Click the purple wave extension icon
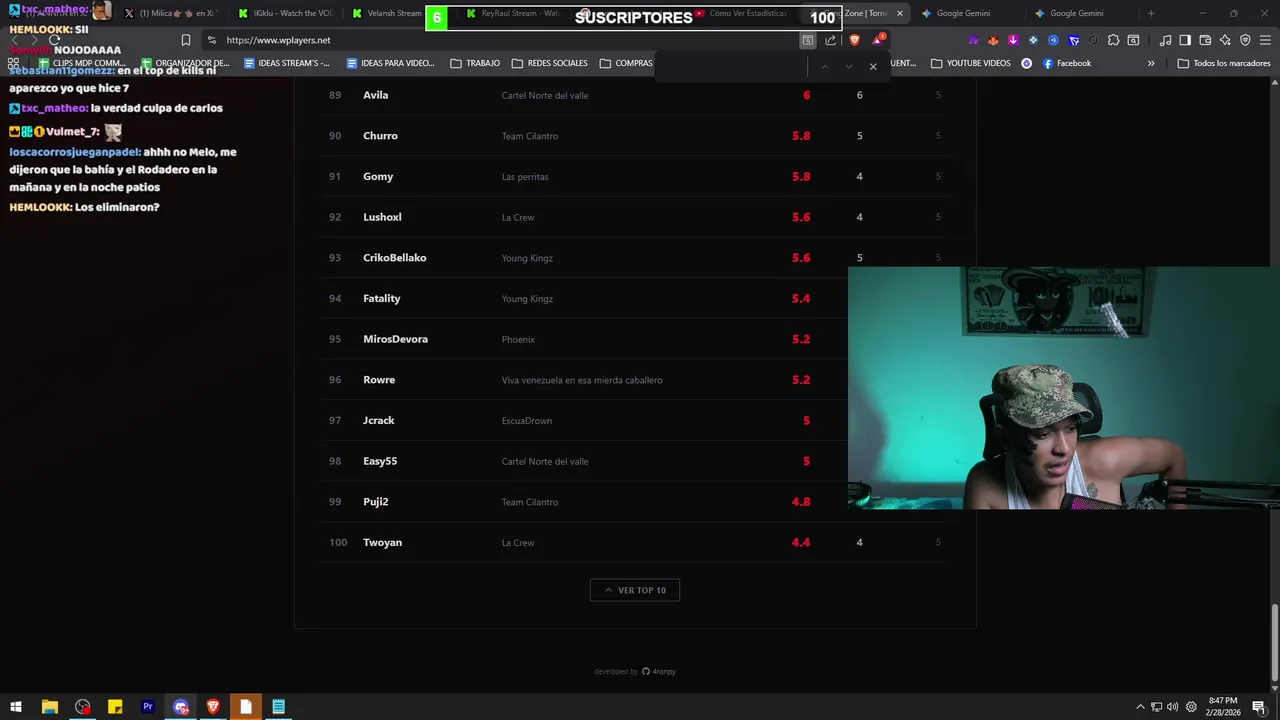1280x720 pixels. [973, 40]
